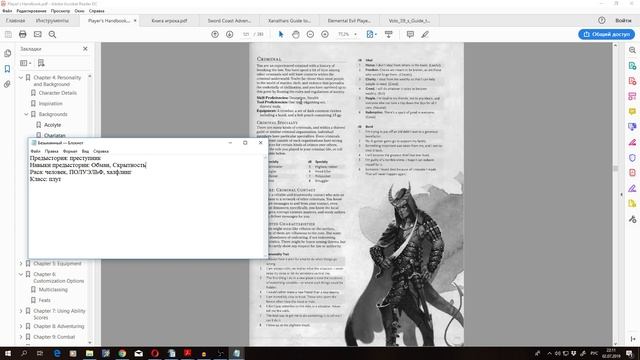640x360 pixels.
Task: Open Google Chrome from the taskbar
Action: point(122,353)
